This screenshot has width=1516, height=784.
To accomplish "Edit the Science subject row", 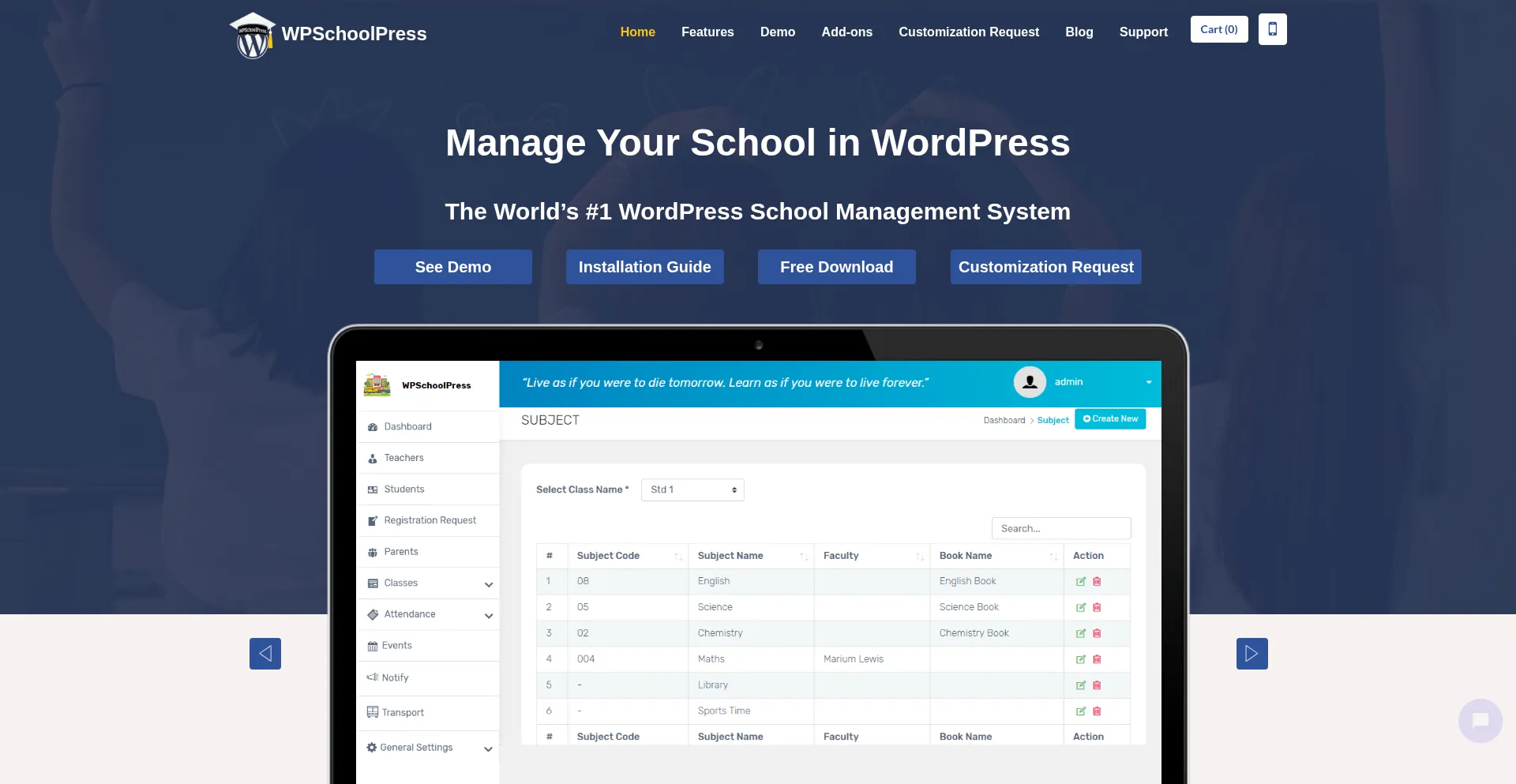I will pyautogui.click(x=1081, y=607).
